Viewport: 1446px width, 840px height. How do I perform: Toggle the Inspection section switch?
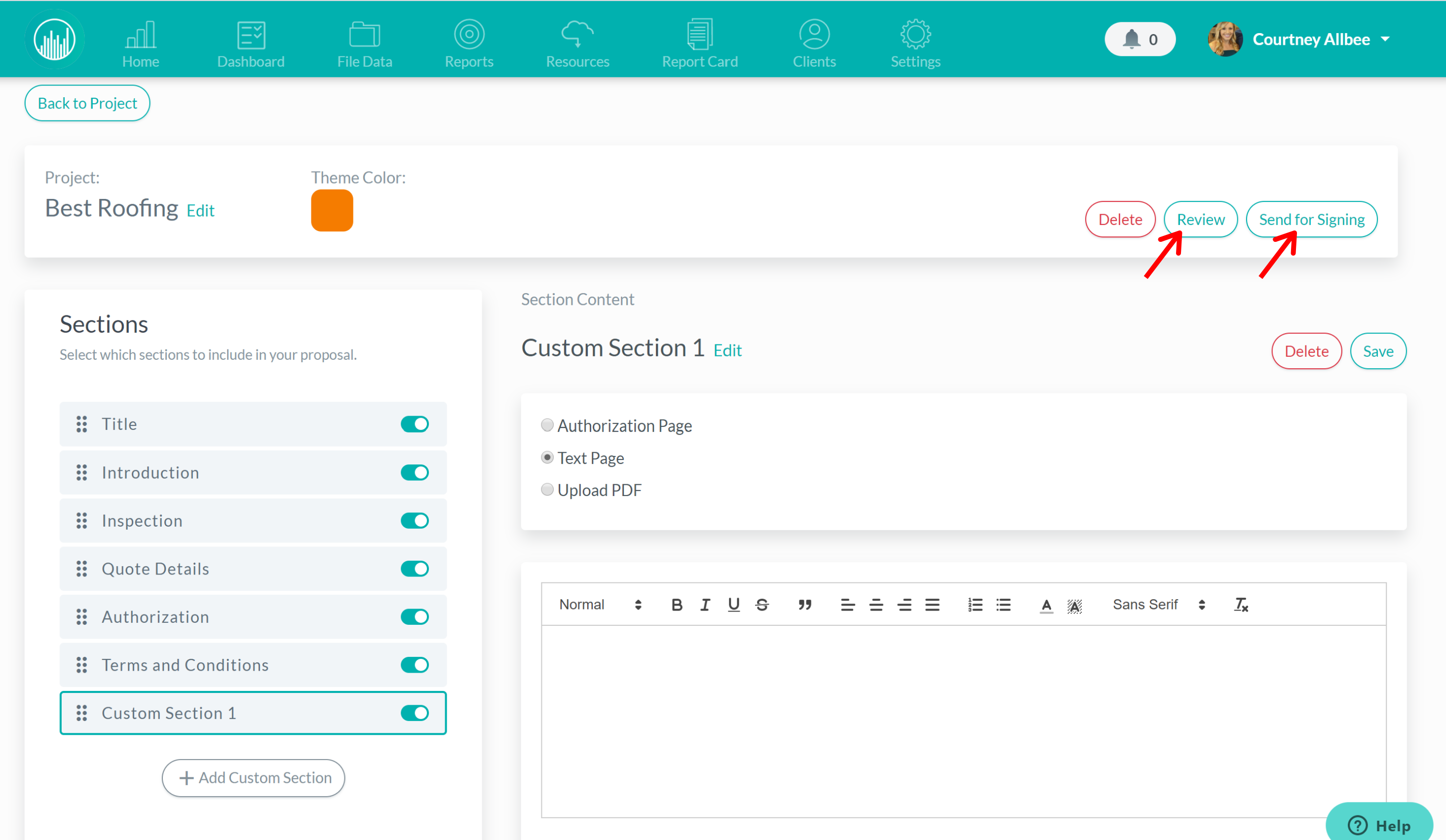(414, 520)
